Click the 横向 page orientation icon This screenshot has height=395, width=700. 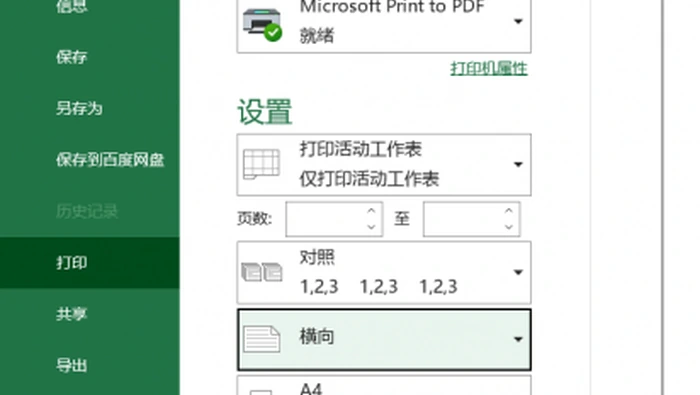tap(262, 339)
